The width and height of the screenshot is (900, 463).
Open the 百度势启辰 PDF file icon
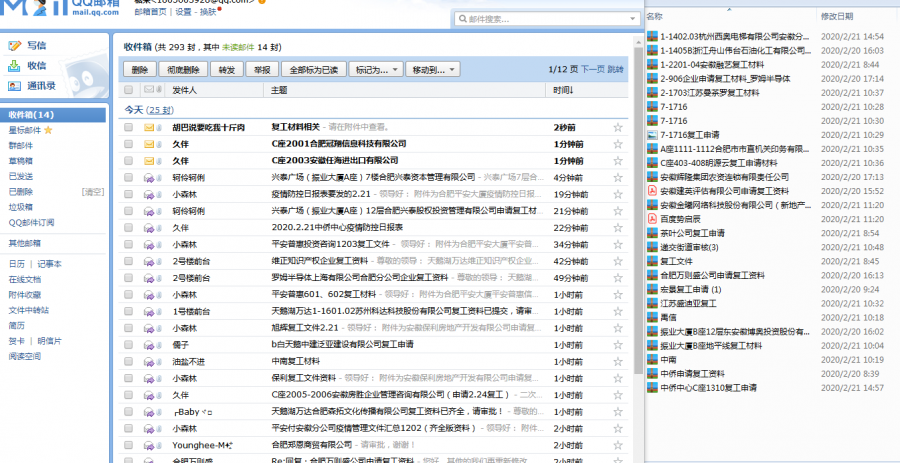click(x=652, y=219)
